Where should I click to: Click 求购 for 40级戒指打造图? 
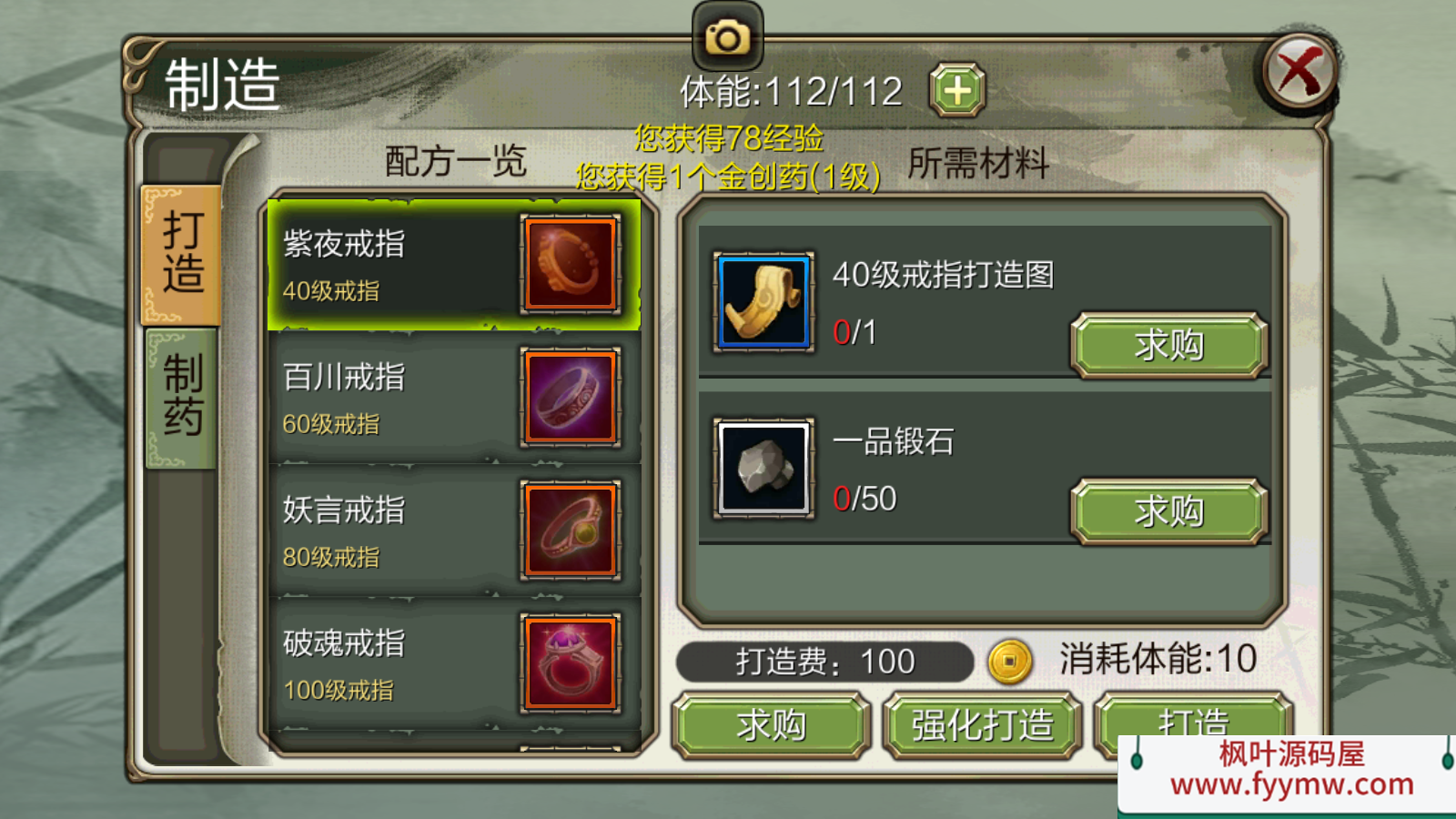click(x=1169, y=345)
